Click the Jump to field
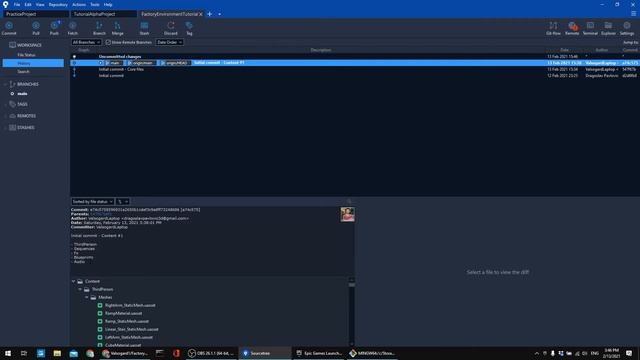Image resolution: width=640 pixels, height=360 pixels. point(631,42)
